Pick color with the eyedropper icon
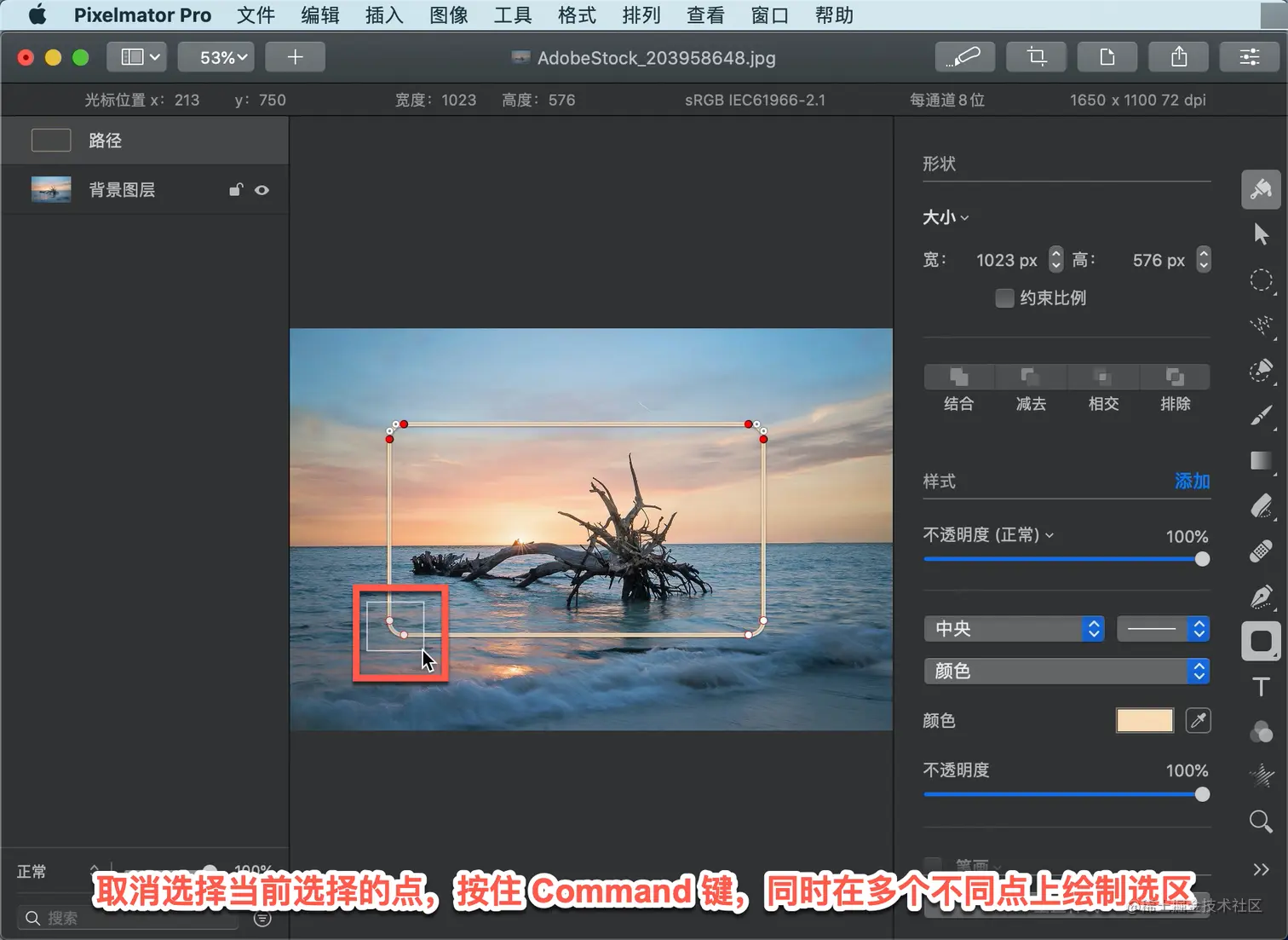 (1198, 721)
